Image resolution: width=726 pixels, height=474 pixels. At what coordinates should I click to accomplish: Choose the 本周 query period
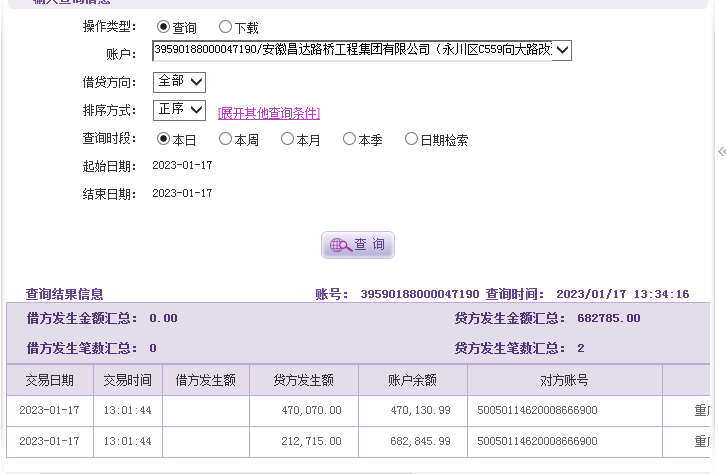tap(225, 139)
